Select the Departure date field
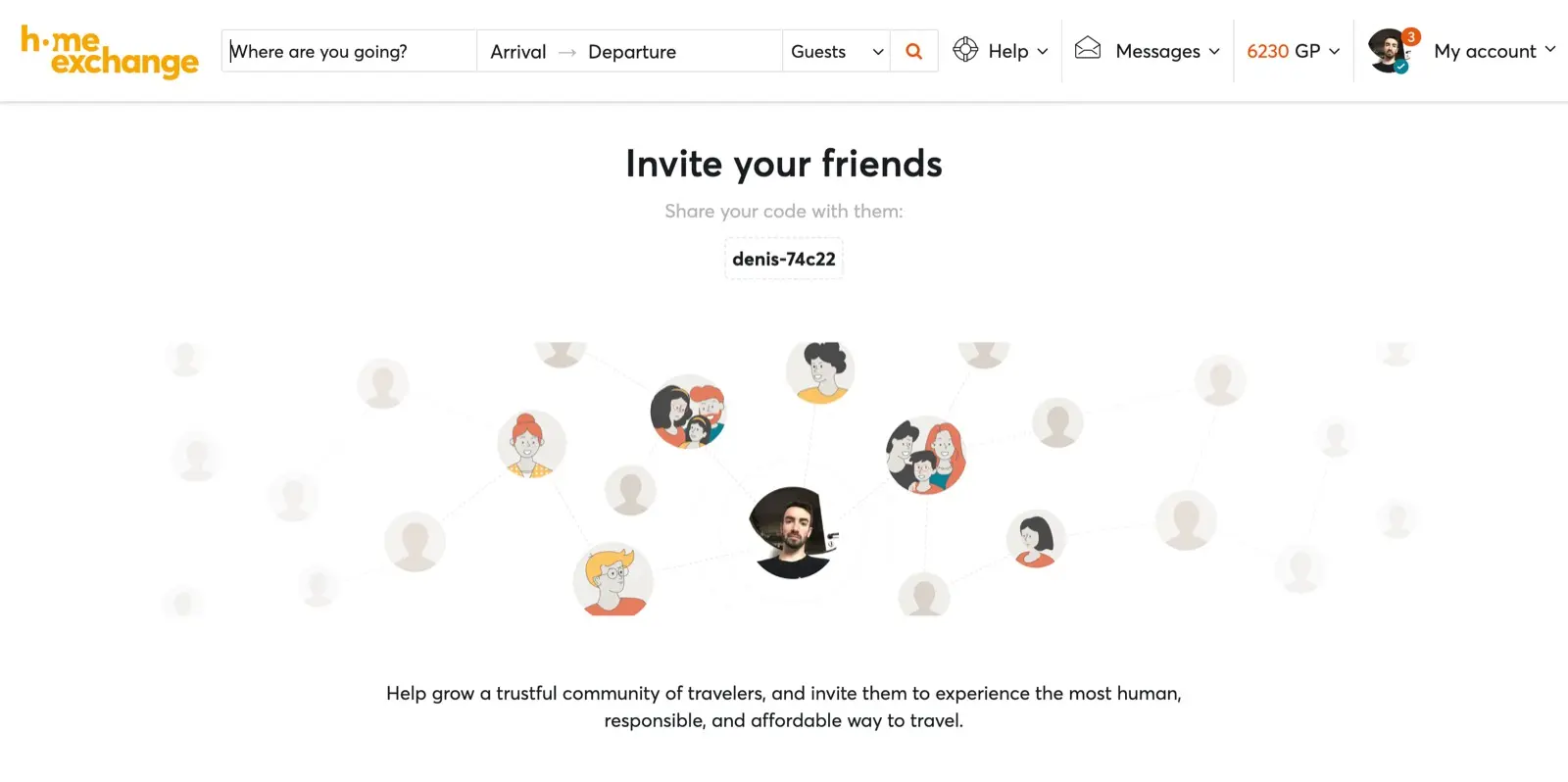 [x=632, y=52]
